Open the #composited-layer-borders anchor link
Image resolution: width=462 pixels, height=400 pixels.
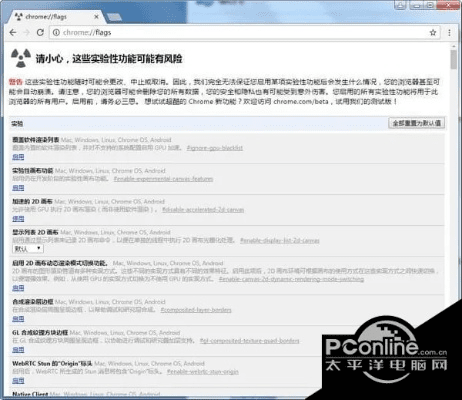click(x=196, y=310)
